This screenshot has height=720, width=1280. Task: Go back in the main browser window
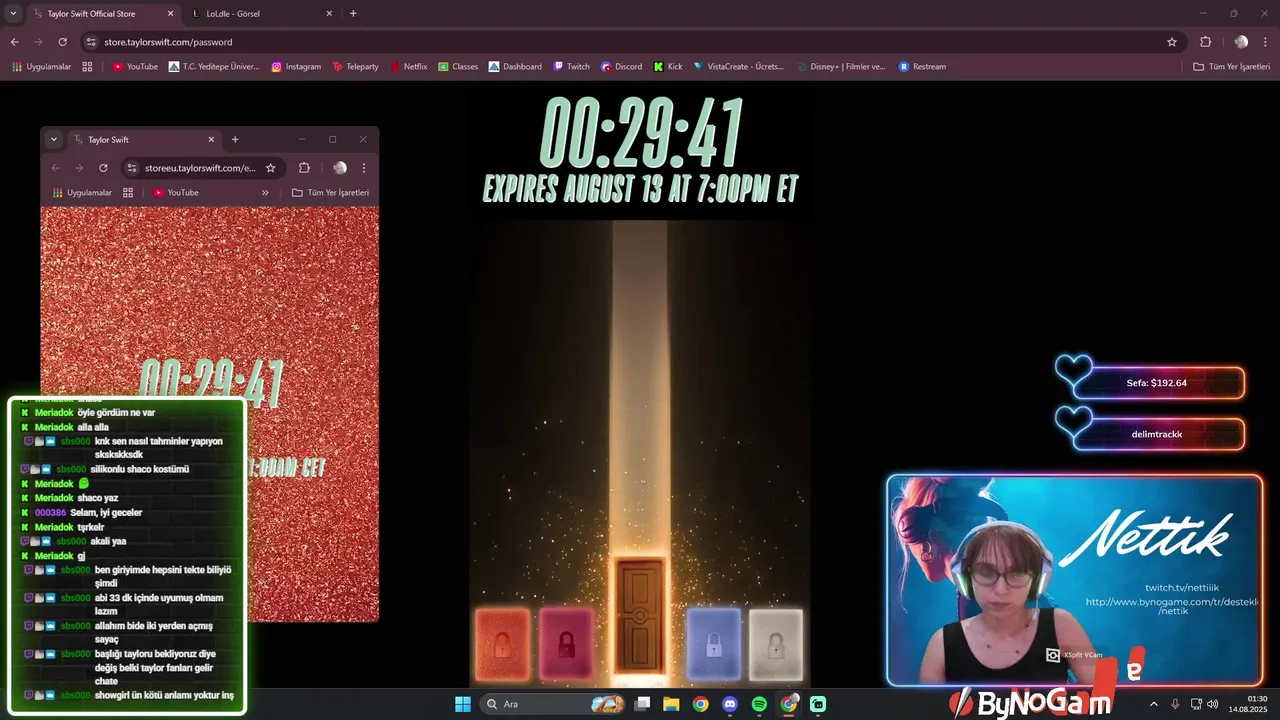coord(14,42)
